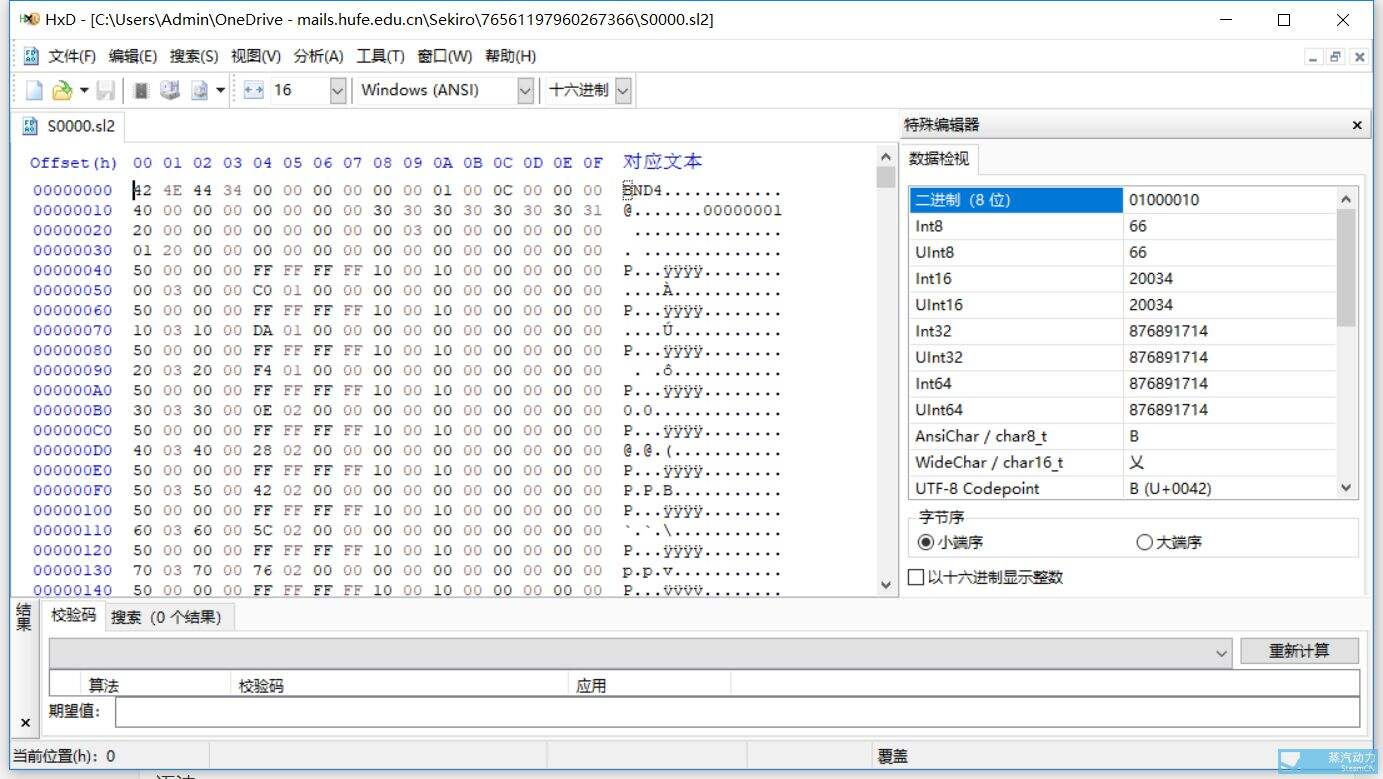Click the offset label 00000010

coord(72,210)
